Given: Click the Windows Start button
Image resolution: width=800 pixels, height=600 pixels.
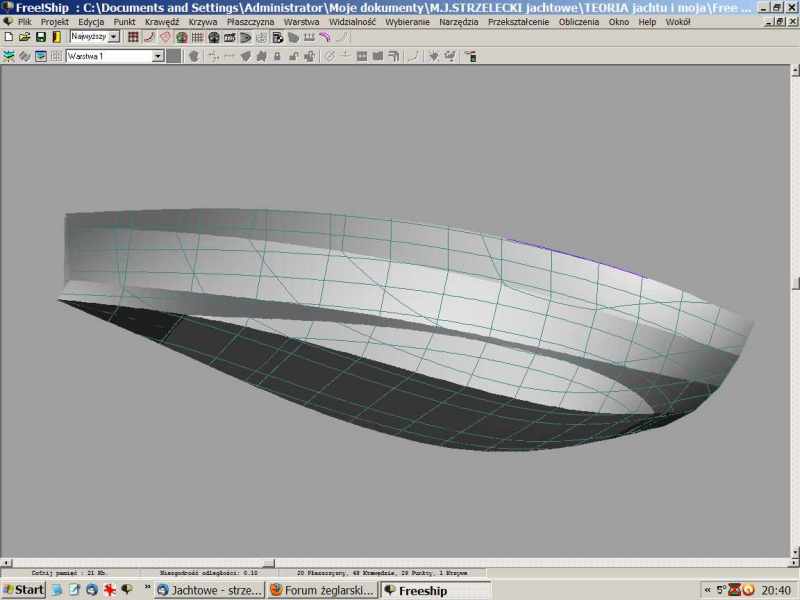Looking at the screenshot, I should [x=23, y=590].
